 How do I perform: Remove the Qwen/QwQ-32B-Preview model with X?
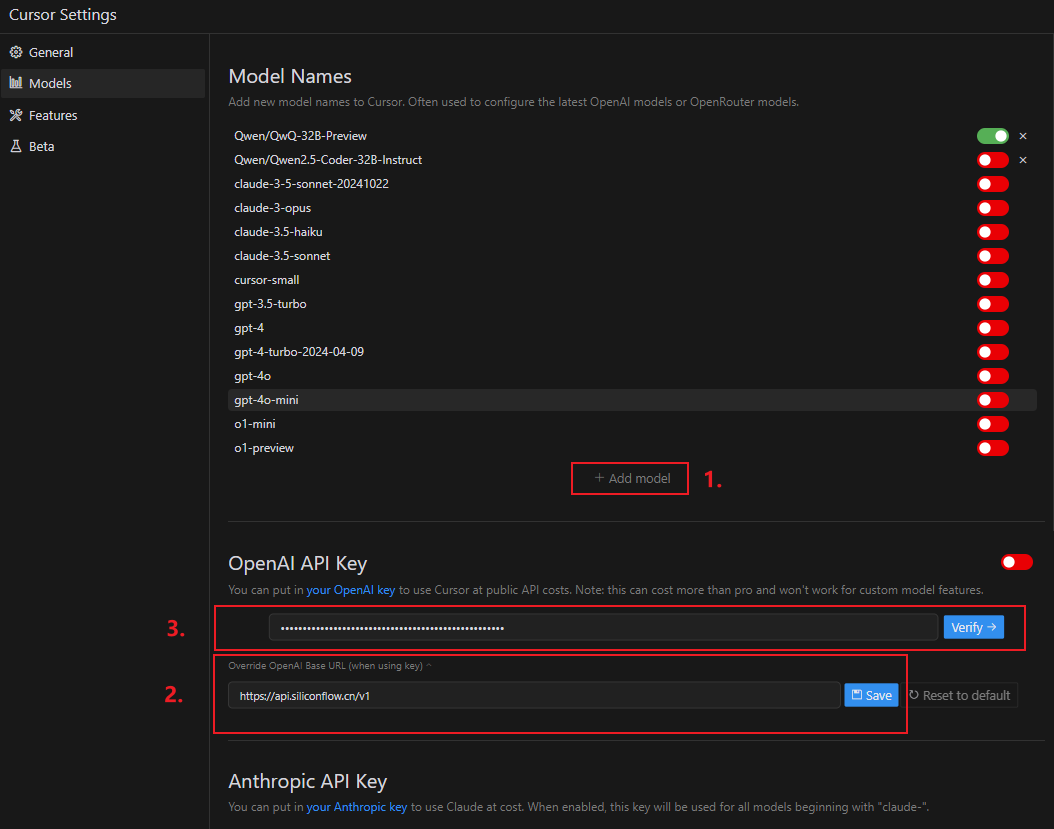pos(1022,136)
